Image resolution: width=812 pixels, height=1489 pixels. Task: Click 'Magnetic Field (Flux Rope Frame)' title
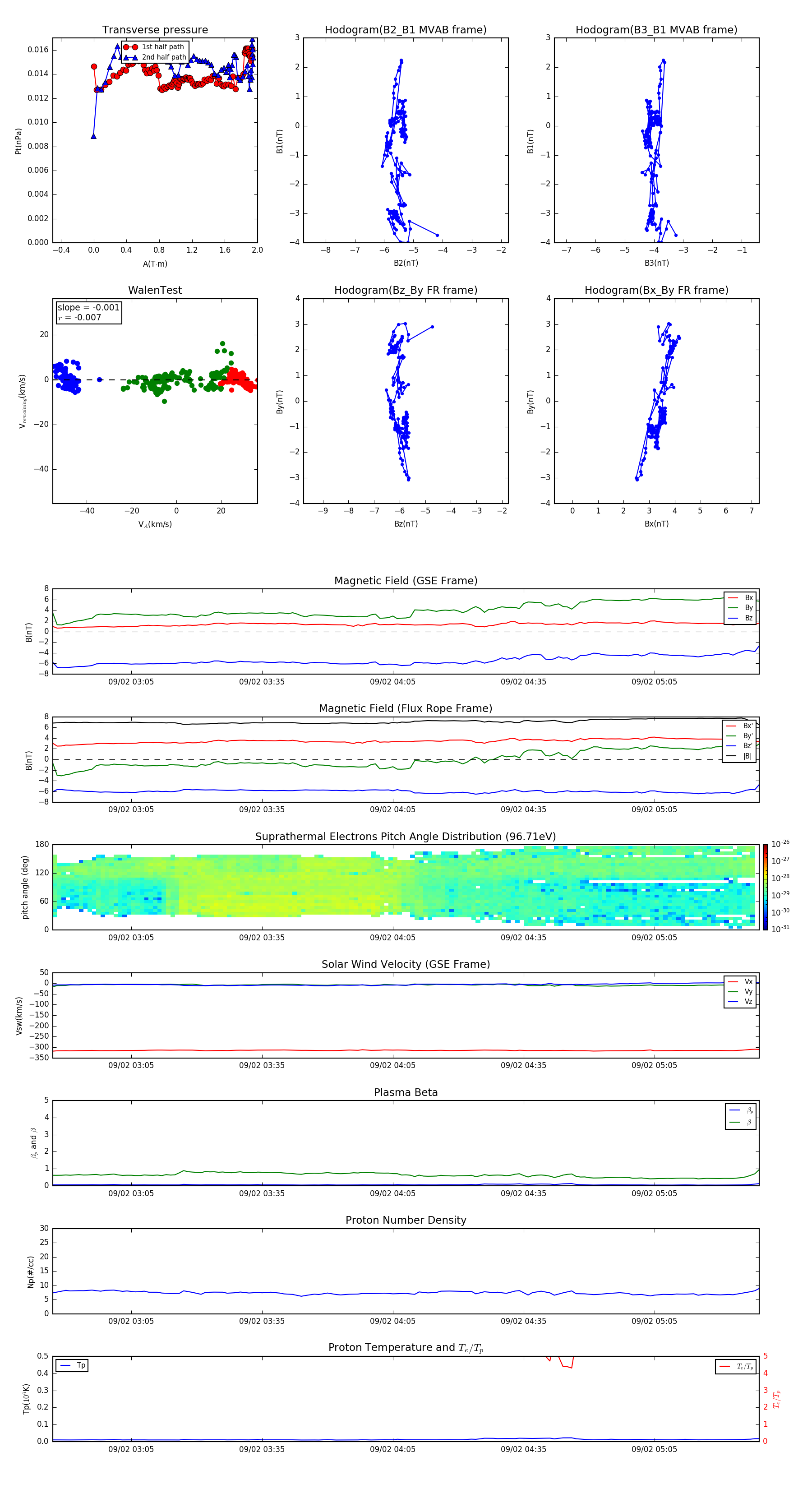click(x=406, y=709)
